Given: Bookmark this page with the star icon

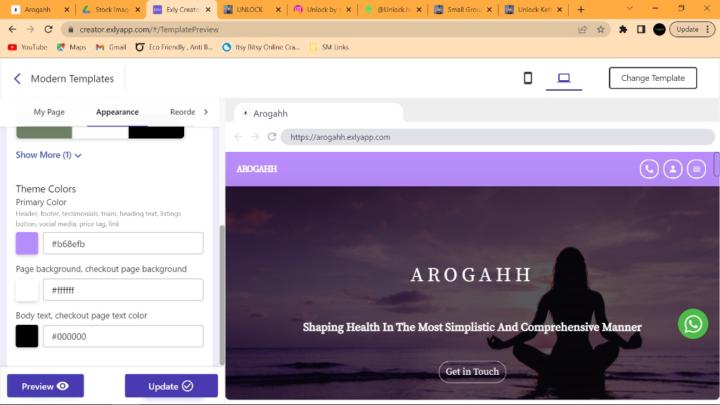Looking at the screenshot, I should point(601,29).
